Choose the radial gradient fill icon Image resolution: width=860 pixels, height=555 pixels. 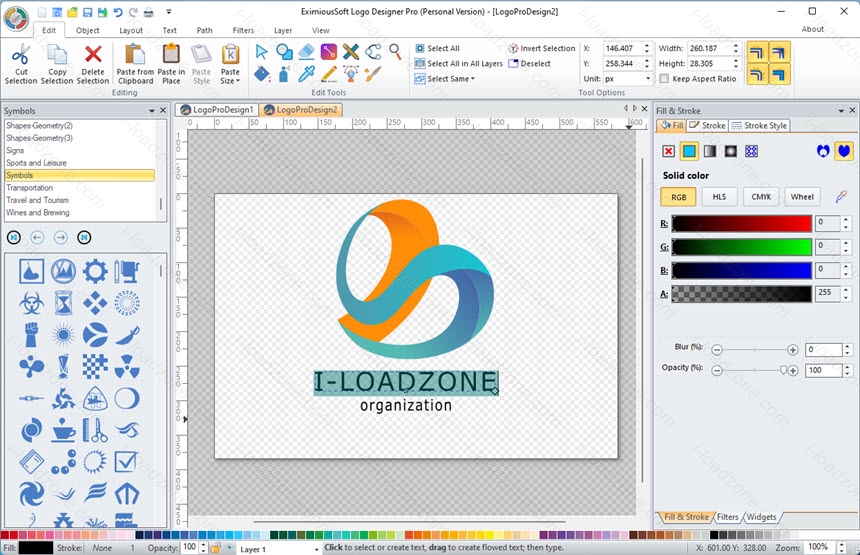click(x=731, y=151)
